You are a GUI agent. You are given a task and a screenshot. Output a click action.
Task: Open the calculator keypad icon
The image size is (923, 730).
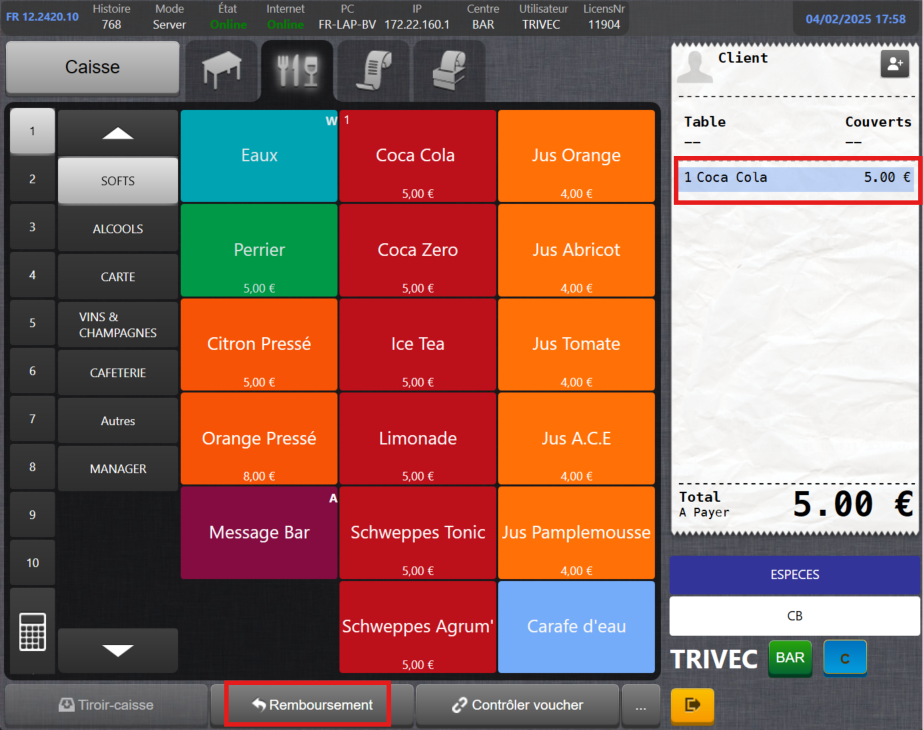[32, 631]
